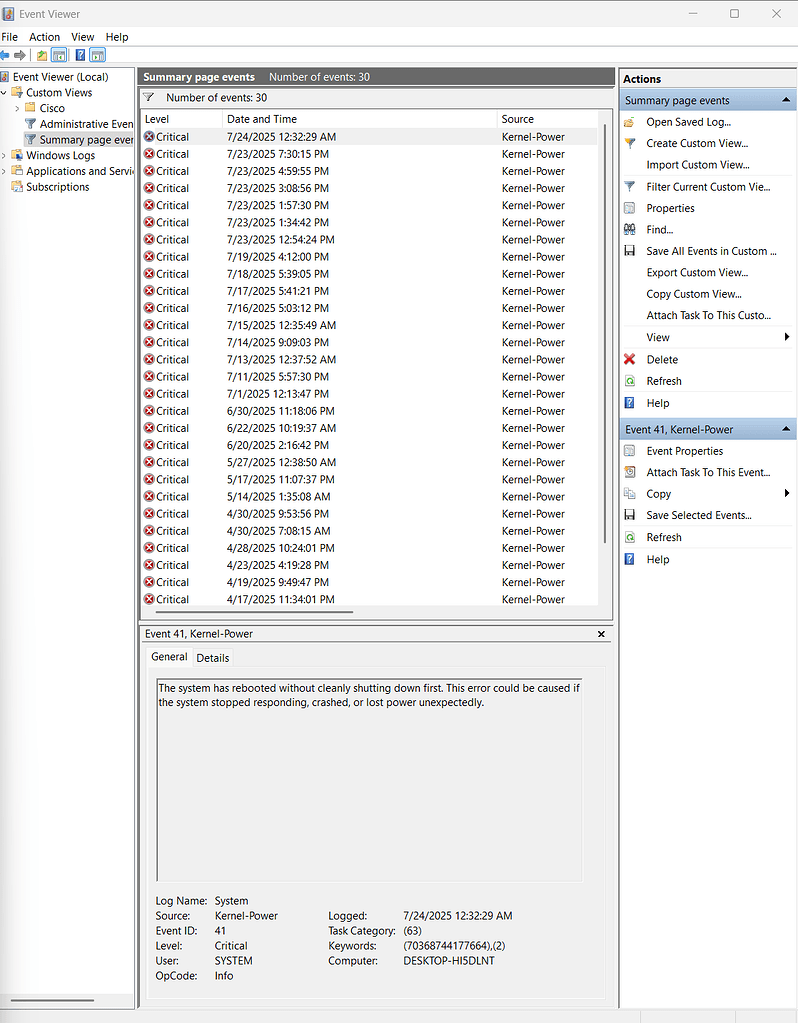Click Import Custom View... action
The image size is (798, 1023).
tap(698, 165)
